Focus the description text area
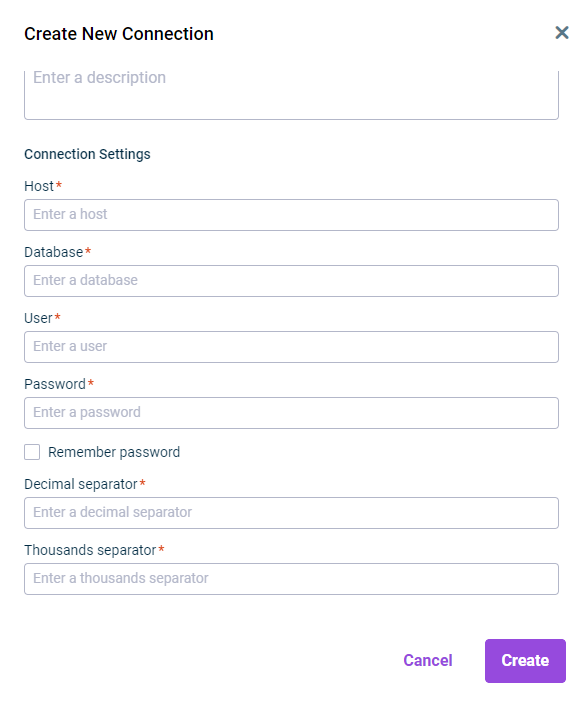The image size is (585, 711). point(291,94)
